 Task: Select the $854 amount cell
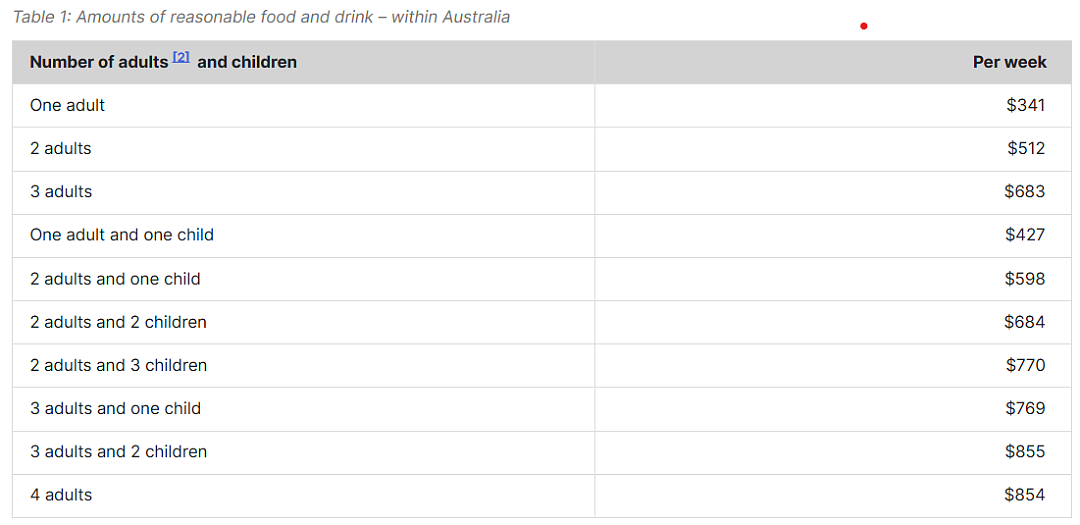1025,495
